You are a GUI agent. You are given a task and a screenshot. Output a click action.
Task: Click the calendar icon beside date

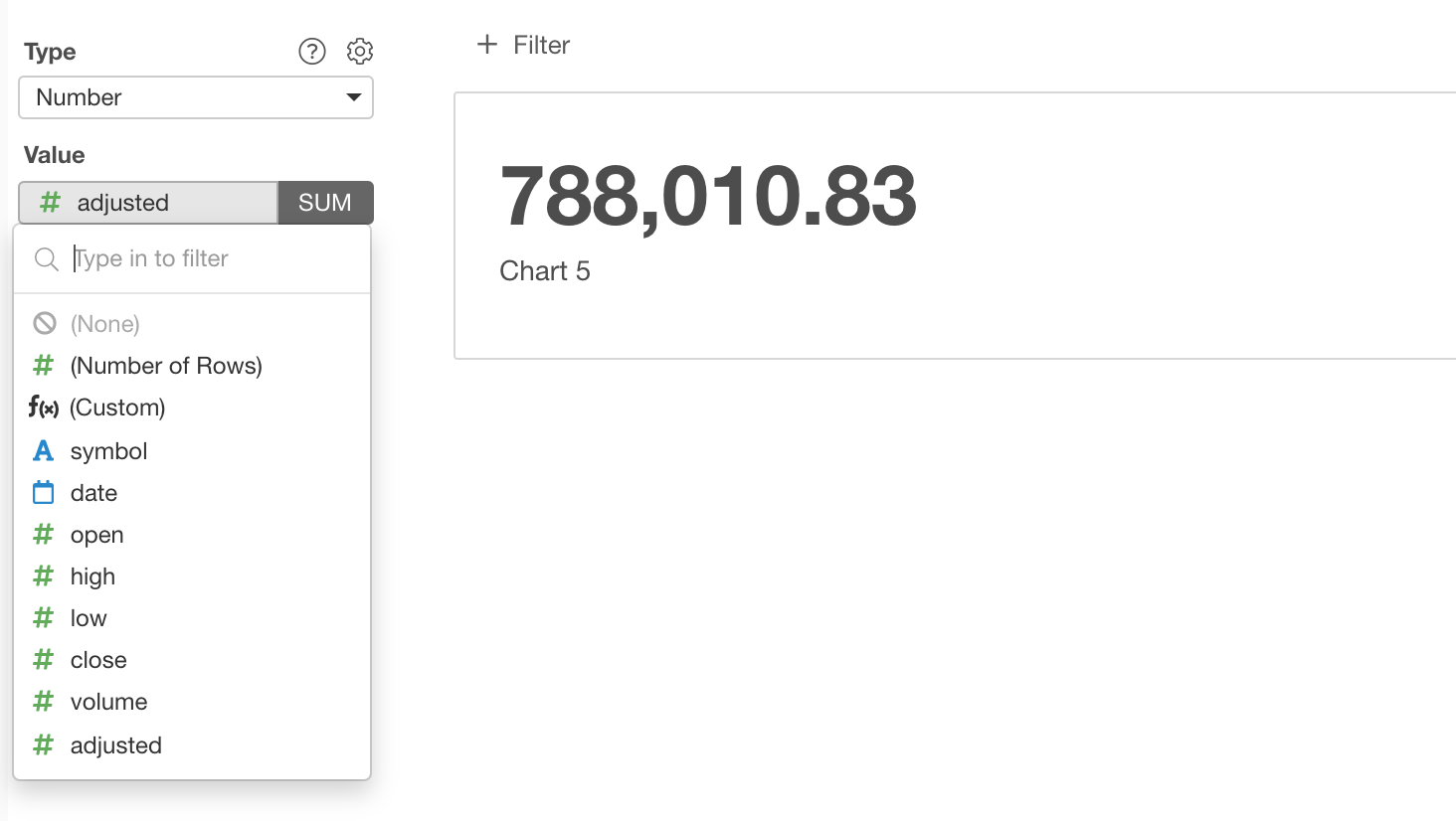tap(44, 493)
